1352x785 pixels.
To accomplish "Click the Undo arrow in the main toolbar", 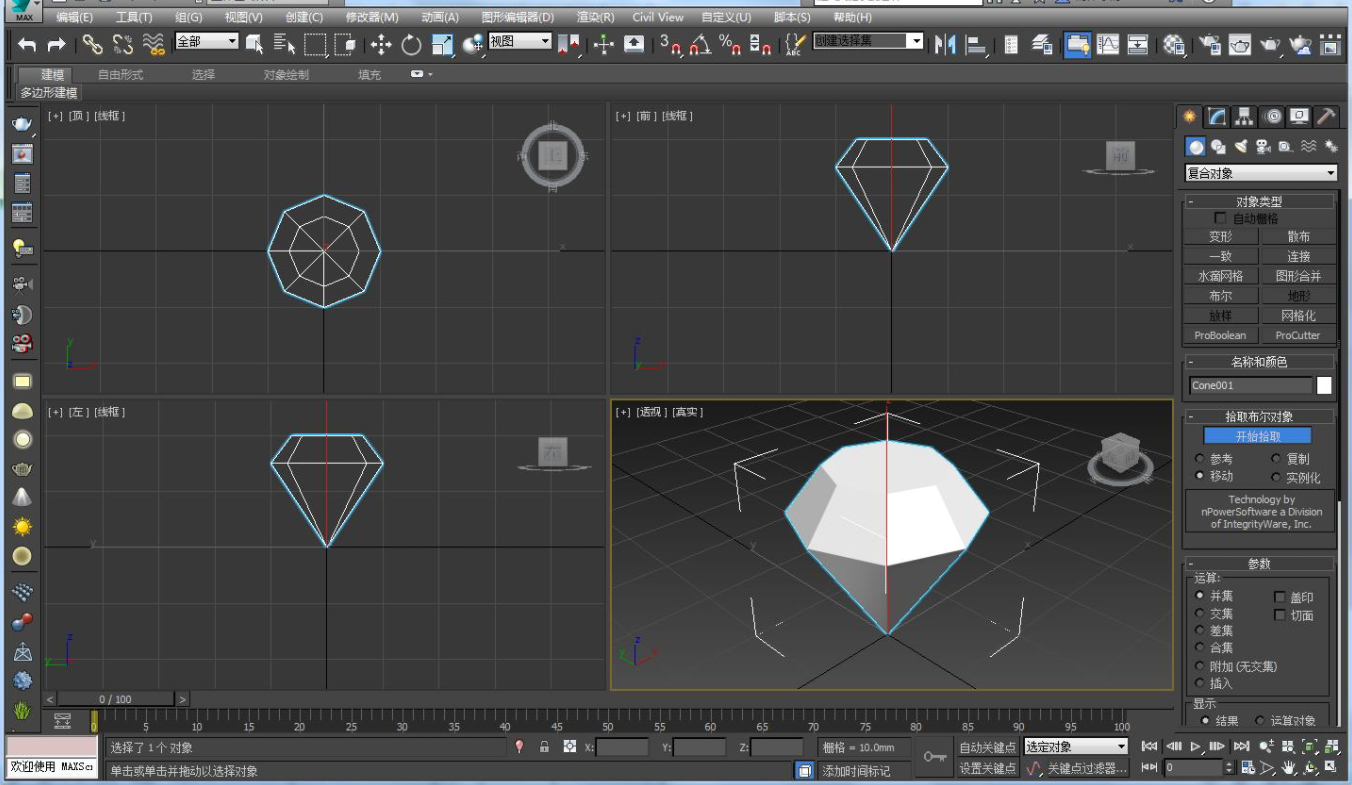I will [x=27, y=44].
